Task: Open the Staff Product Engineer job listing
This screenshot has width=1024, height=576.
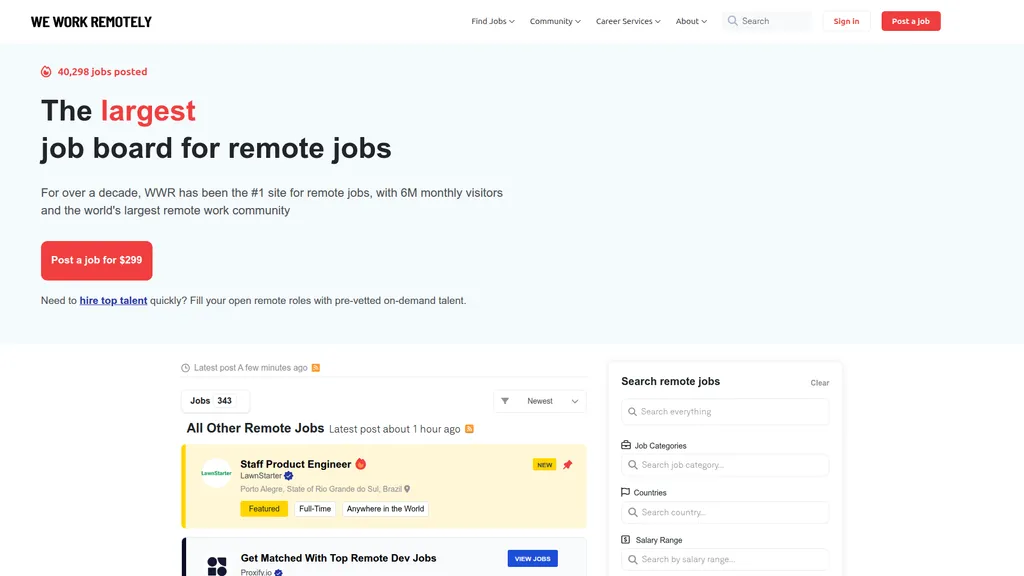Action: pyautogui.click(x=296, y=464)
